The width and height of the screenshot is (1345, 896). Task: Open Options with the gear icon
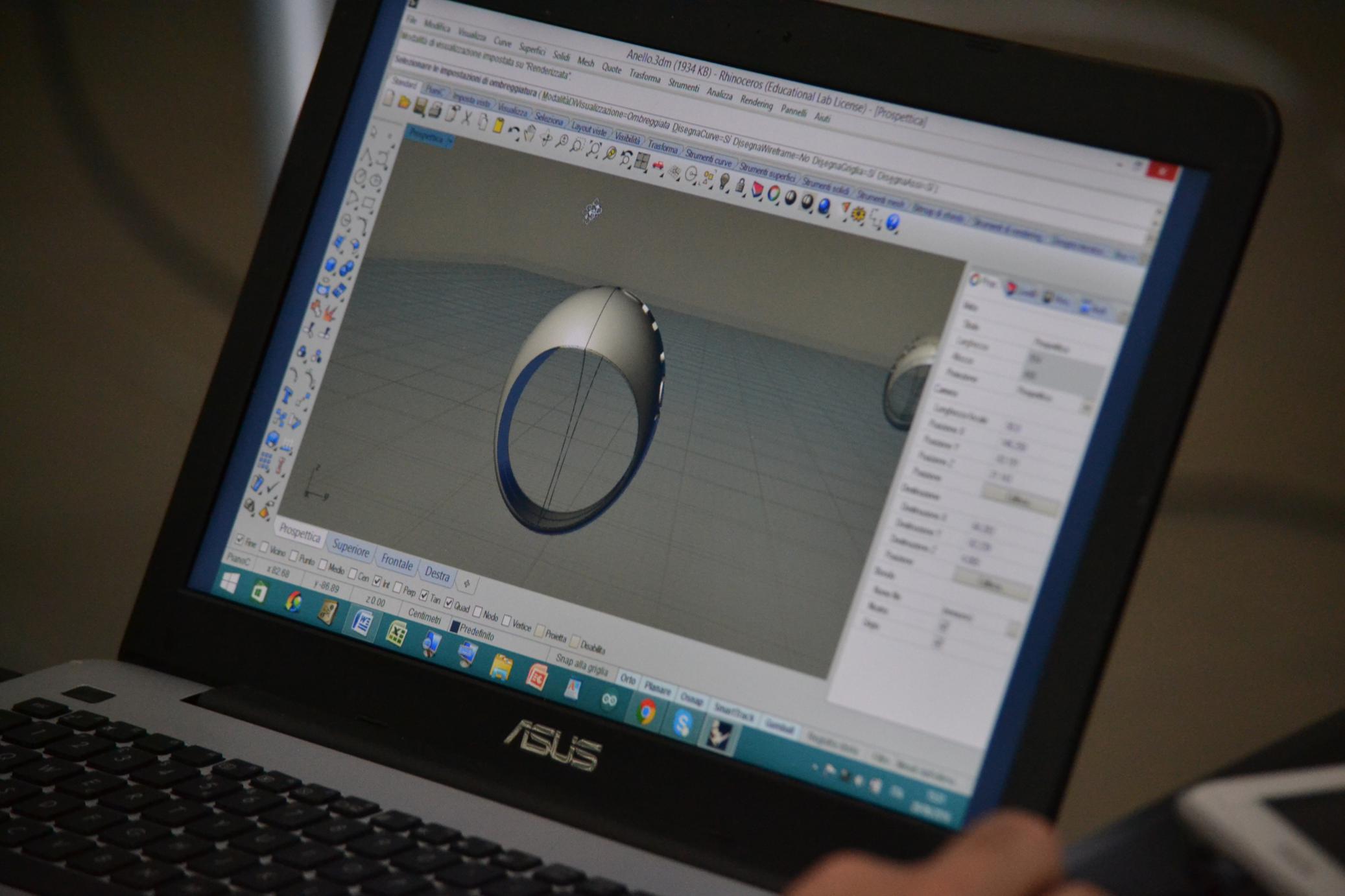(859, 215)
